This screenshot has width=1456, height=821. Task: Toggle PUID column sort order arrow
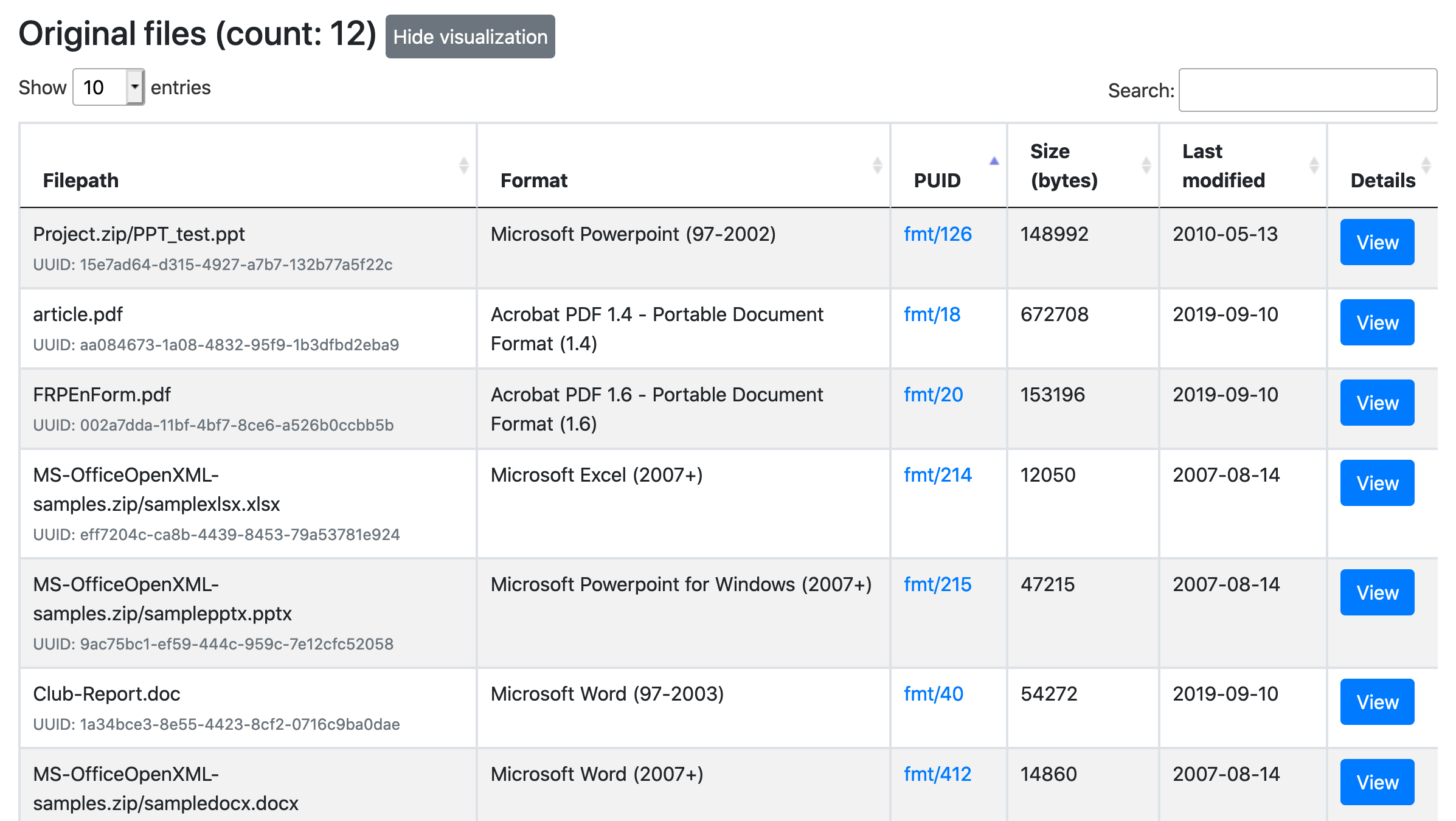[x=994, y=161]
